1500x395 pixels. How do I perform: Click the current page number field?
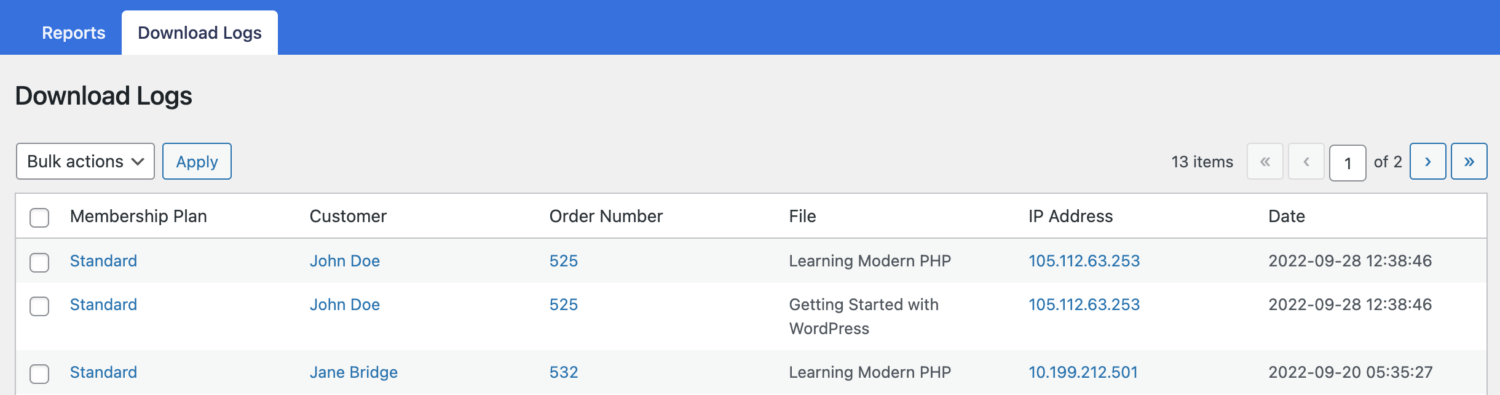tap(1347, 162)
